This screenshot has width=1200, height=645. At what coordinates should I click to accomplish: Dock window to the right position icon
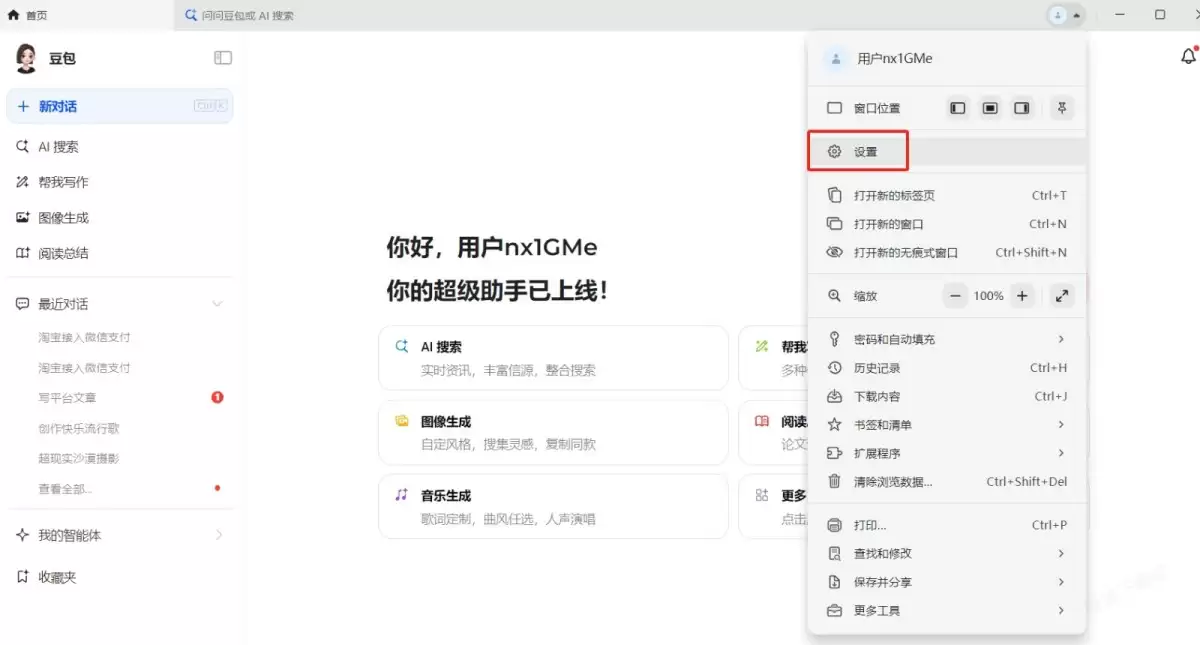[1022, 108]
